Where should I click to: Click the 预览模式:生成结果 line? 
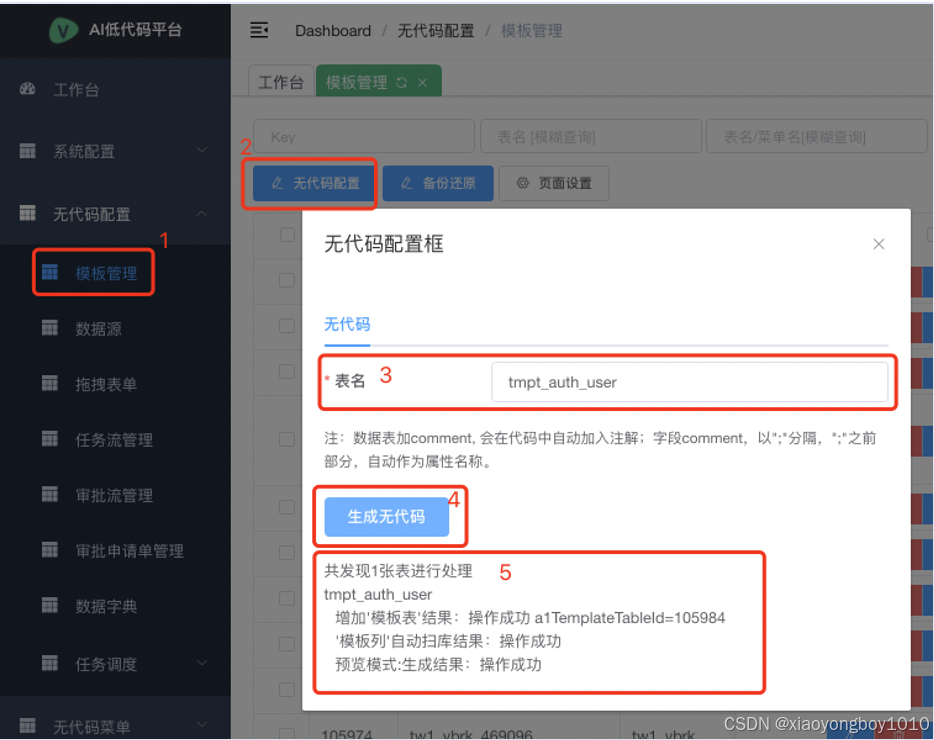[x=438, y=664]
